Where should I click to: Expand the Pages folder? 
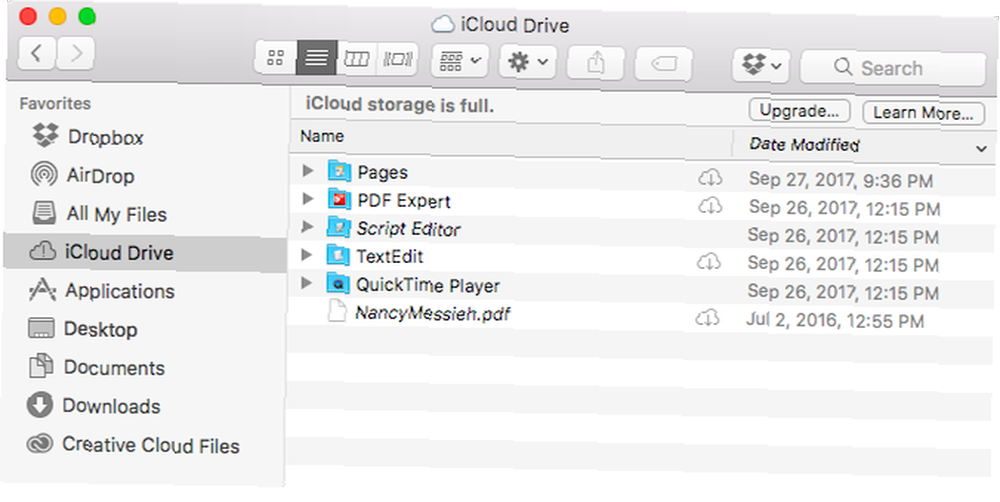[308, 170]
